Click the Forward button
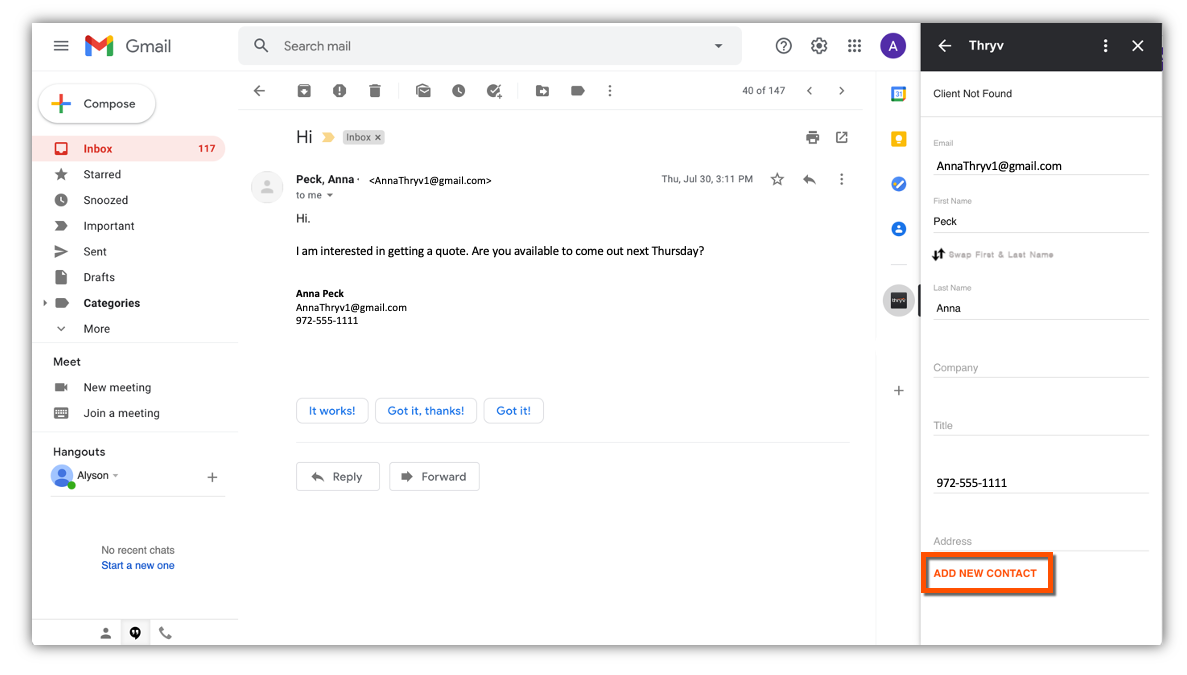 pos(435,477)
